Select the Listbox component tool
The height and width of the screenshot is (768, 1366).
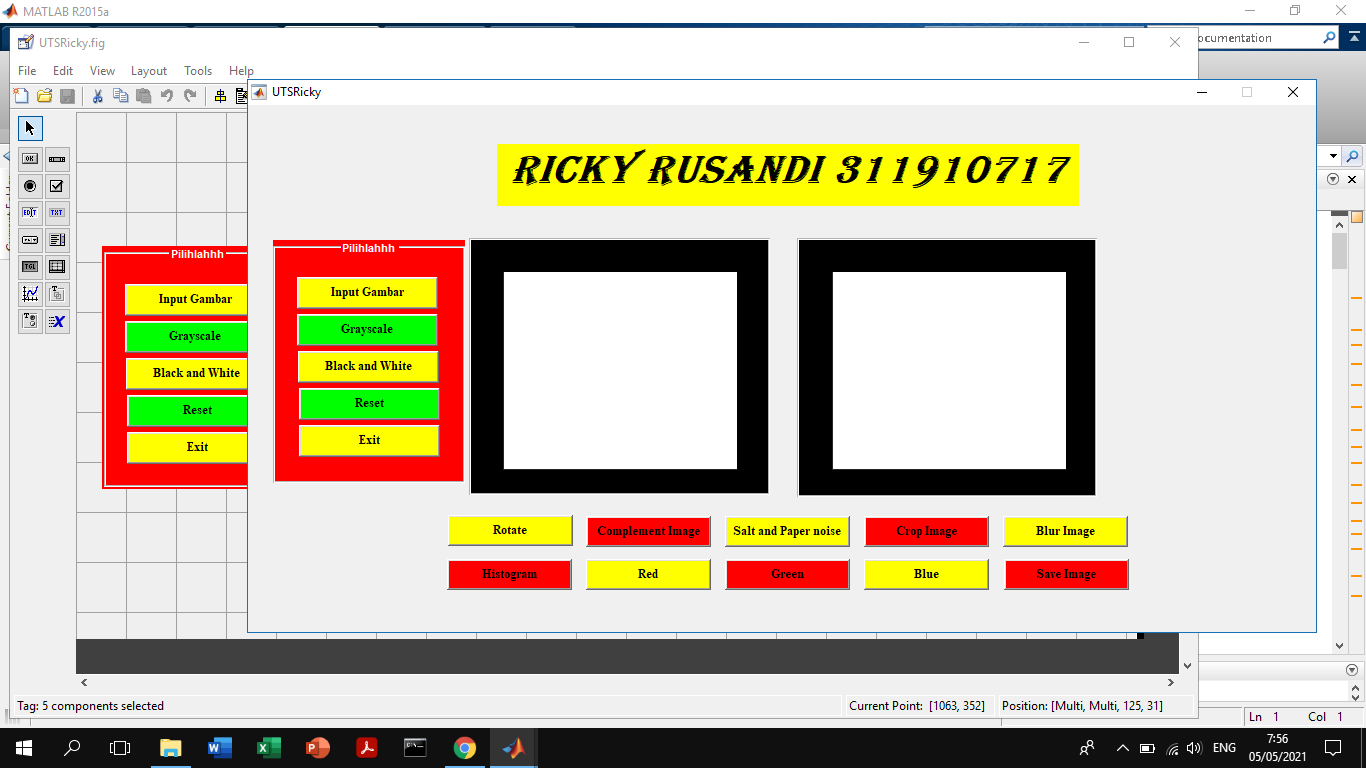click(x=57, y=240)
